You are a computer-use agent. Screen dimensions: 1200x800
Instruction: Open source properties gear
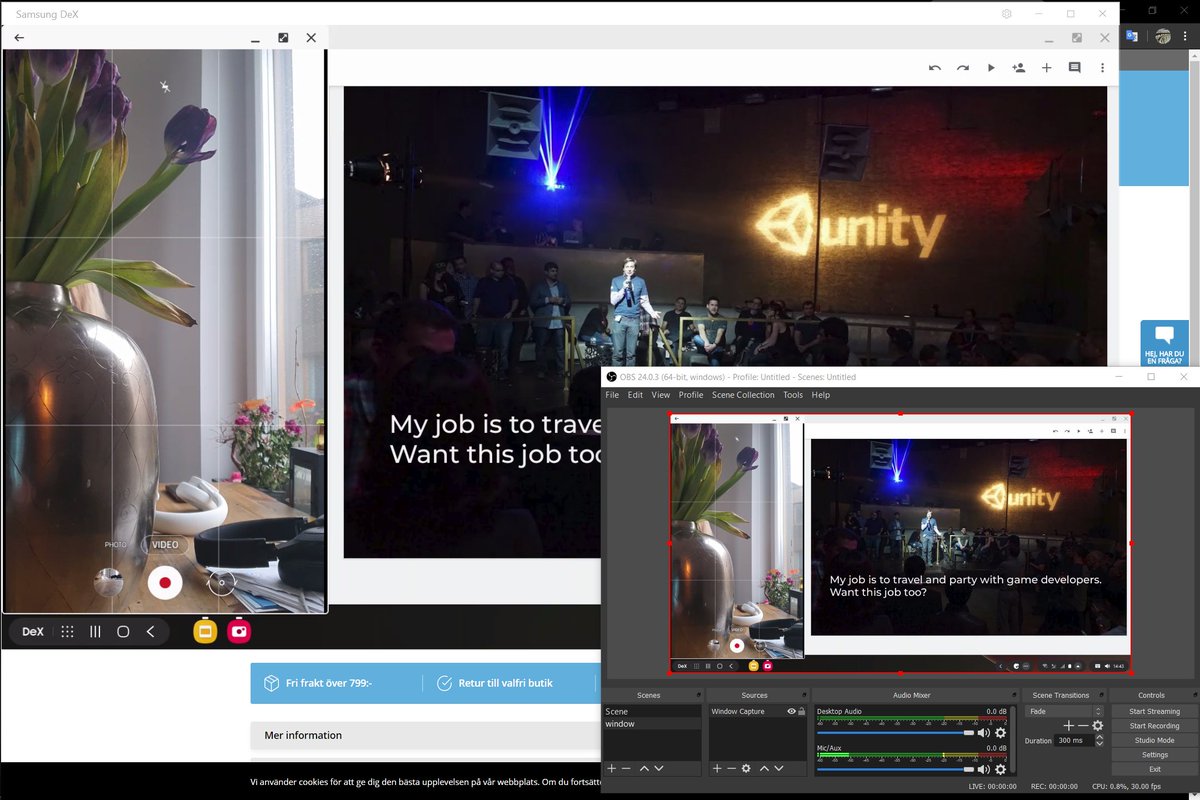pyautogui.click(x=746, y=768)
